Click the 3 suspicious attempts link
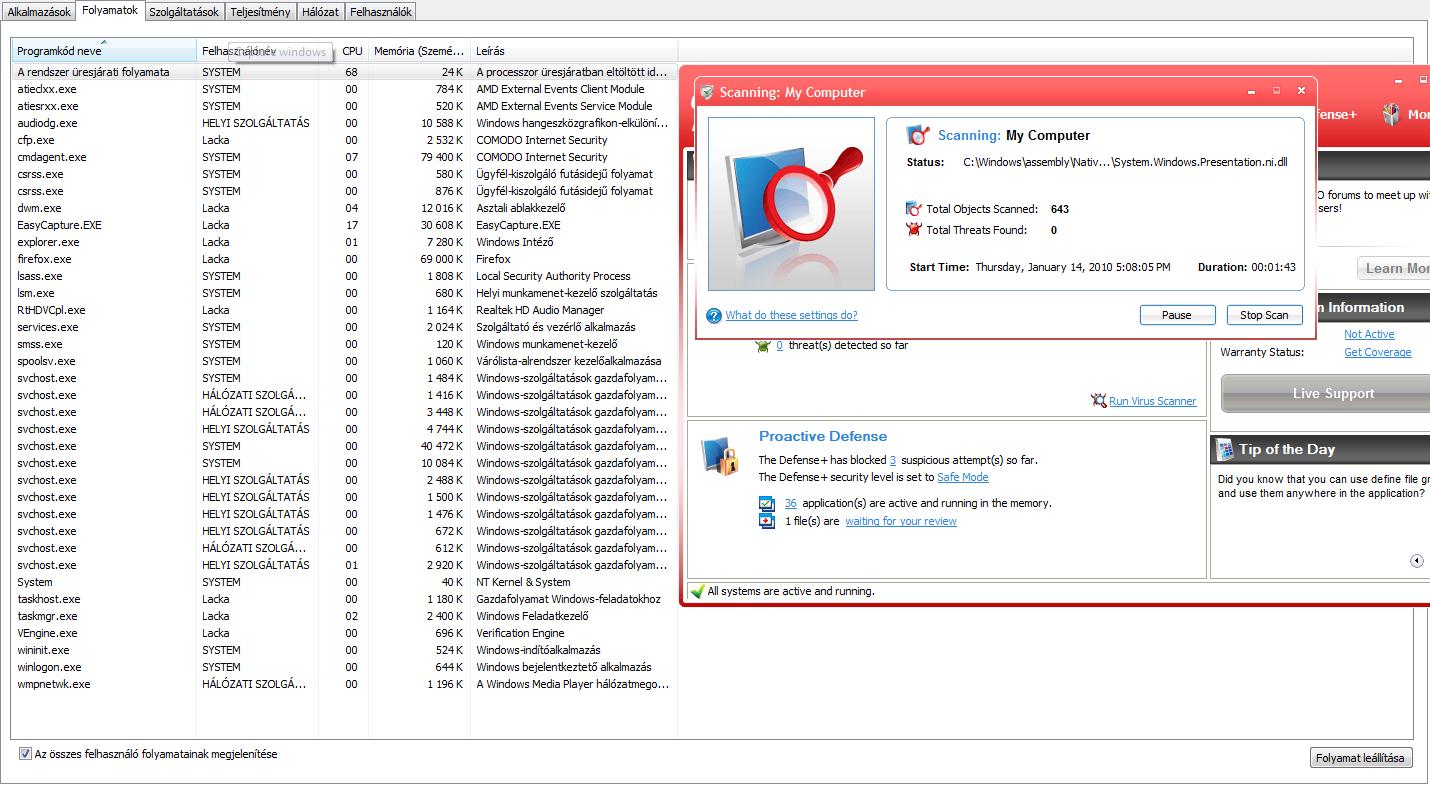 (x=893, y=460)
